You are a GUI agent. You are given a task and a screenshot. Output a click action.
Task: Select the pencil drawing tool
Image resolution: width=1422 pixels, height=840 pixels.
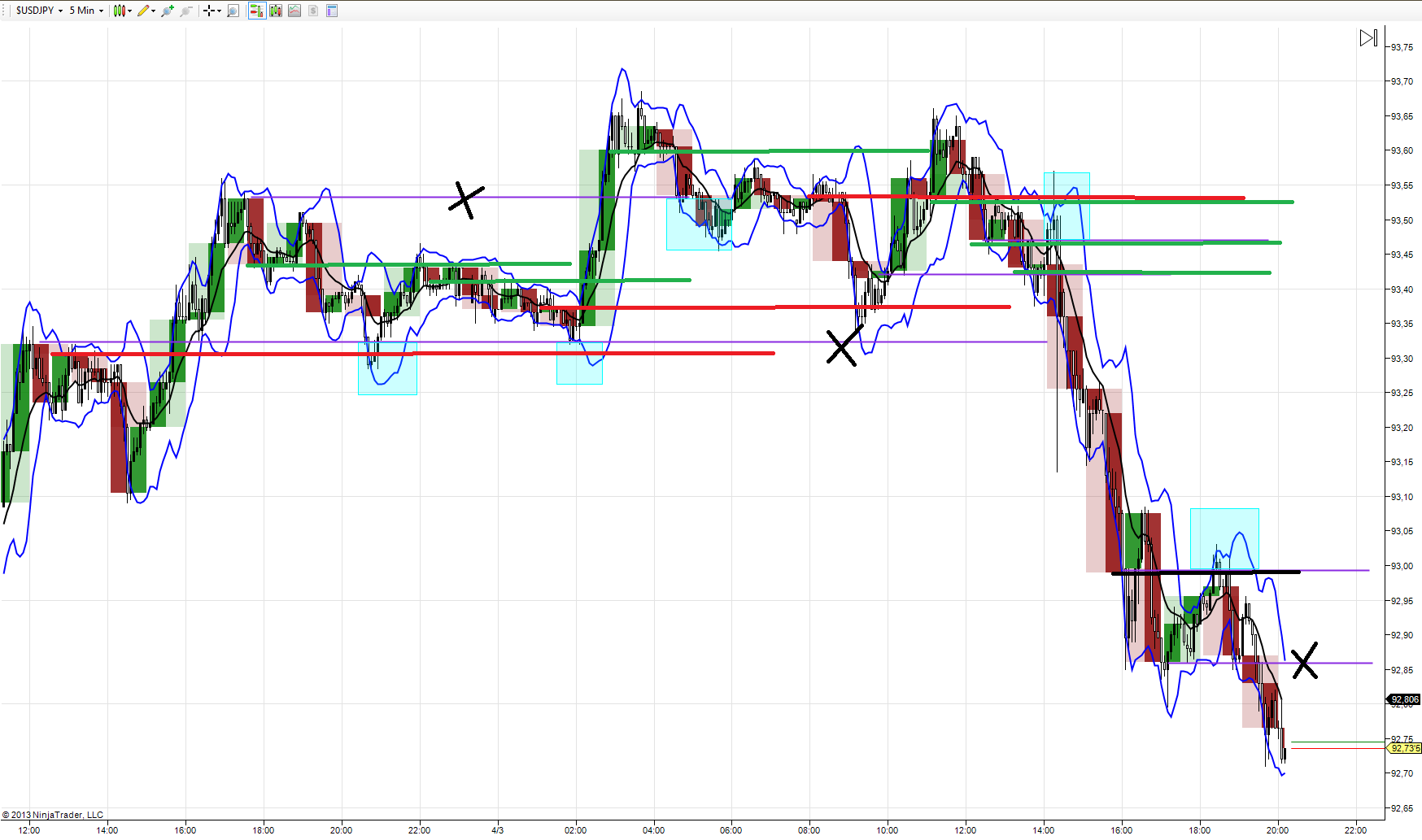[x=142, y=11]
